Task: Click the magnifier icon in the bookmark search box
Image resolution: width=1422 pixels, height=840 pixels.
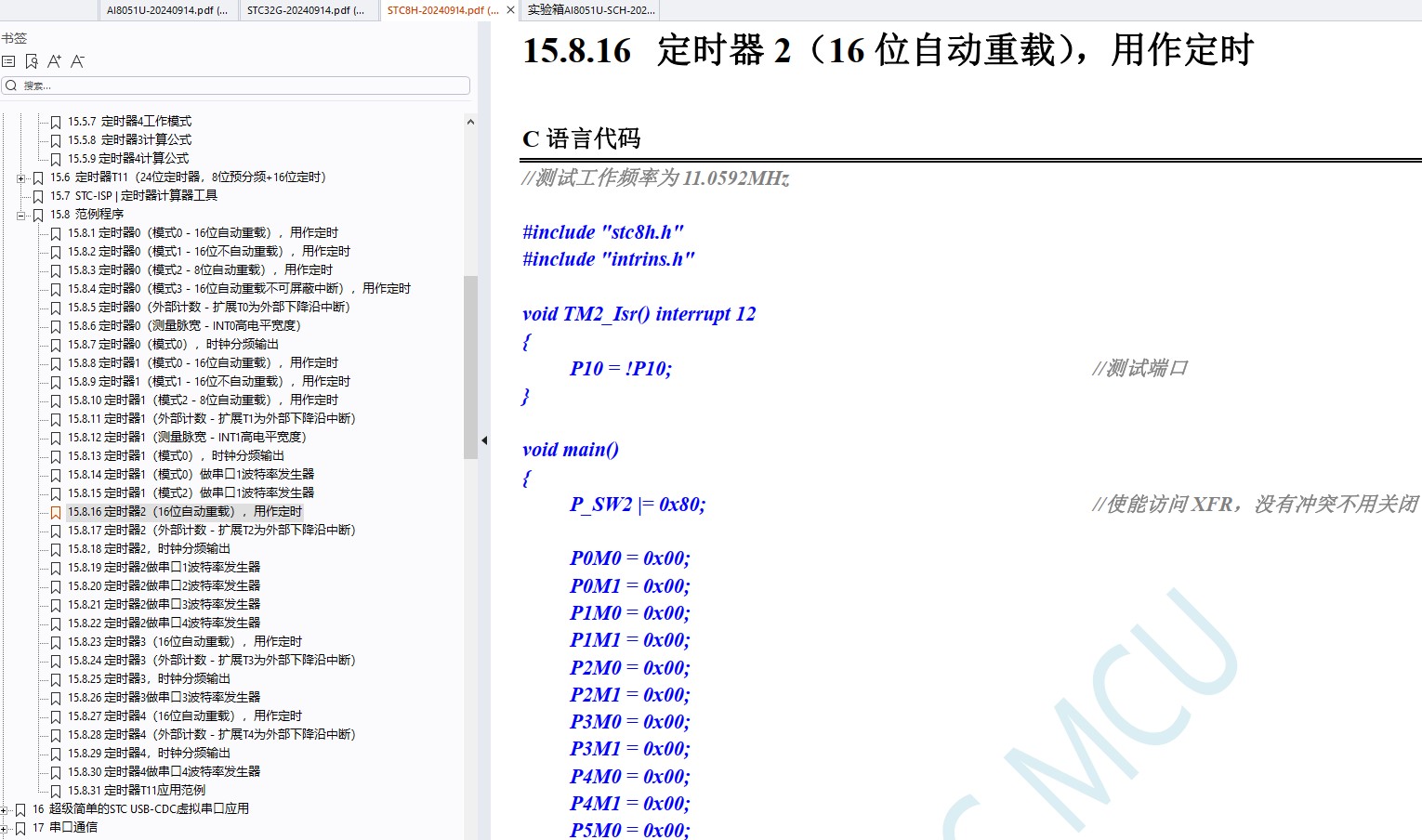Action: [x=11, y=85]
